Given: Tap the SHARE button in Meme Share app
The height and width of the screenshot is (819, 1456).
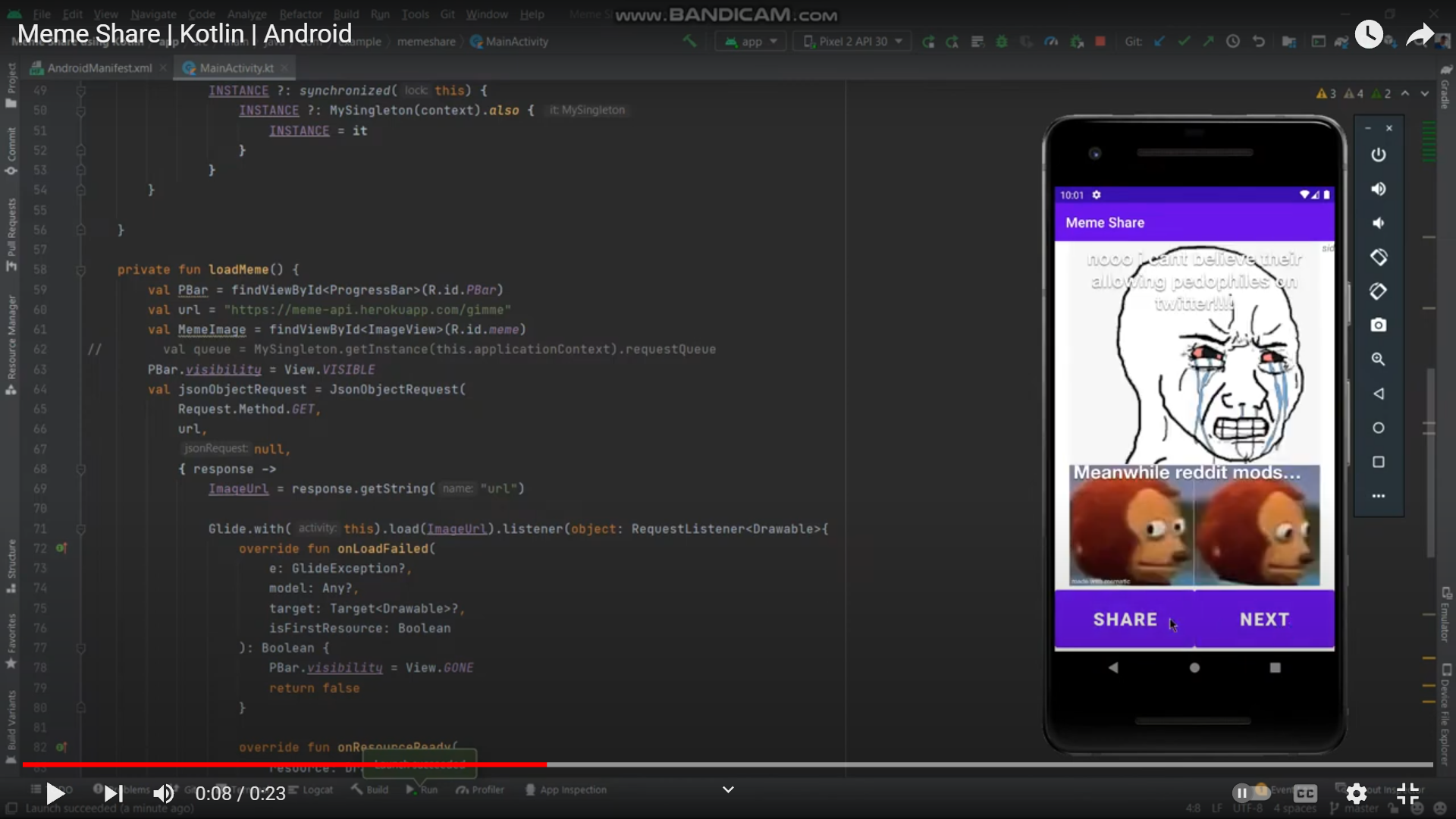Looking at the screenshot, I should pos(1125,620).
